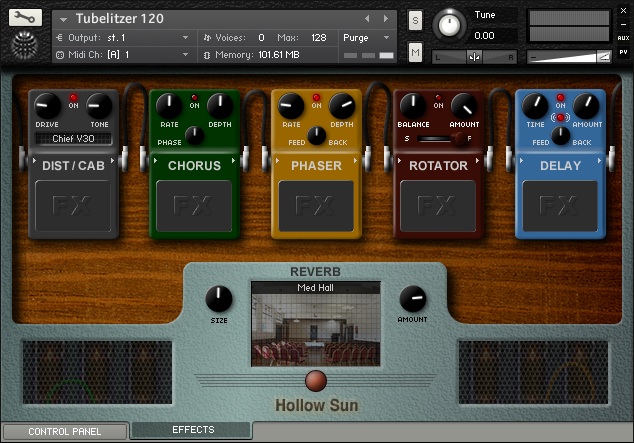The width and height of the screenshot is (634, 443).
Task: Toggle the Chorus pedal ON LED
Action: pos(194,97)
